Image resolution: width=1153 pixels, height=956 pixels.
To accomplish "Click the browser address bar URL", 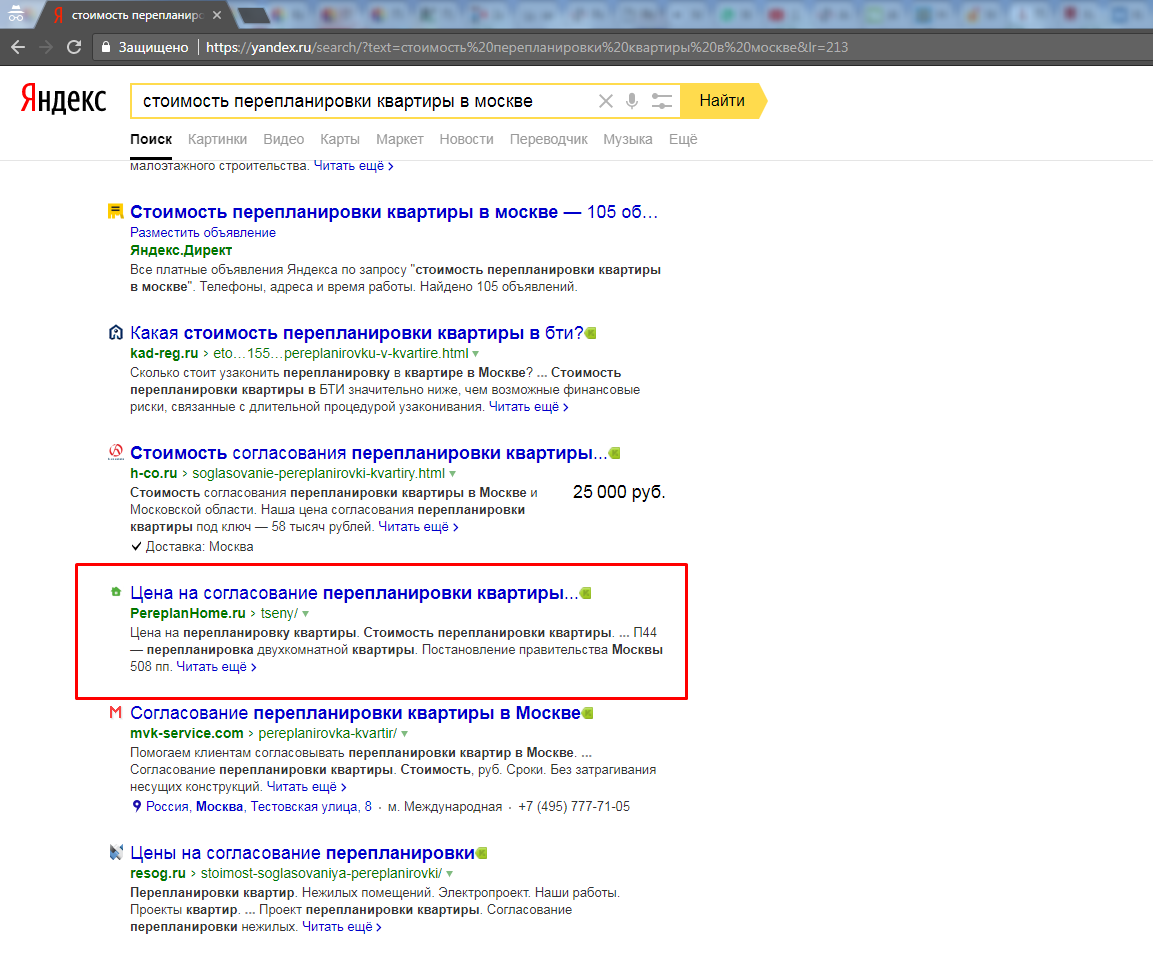I will pyautogui.click(x=526, y=47).
